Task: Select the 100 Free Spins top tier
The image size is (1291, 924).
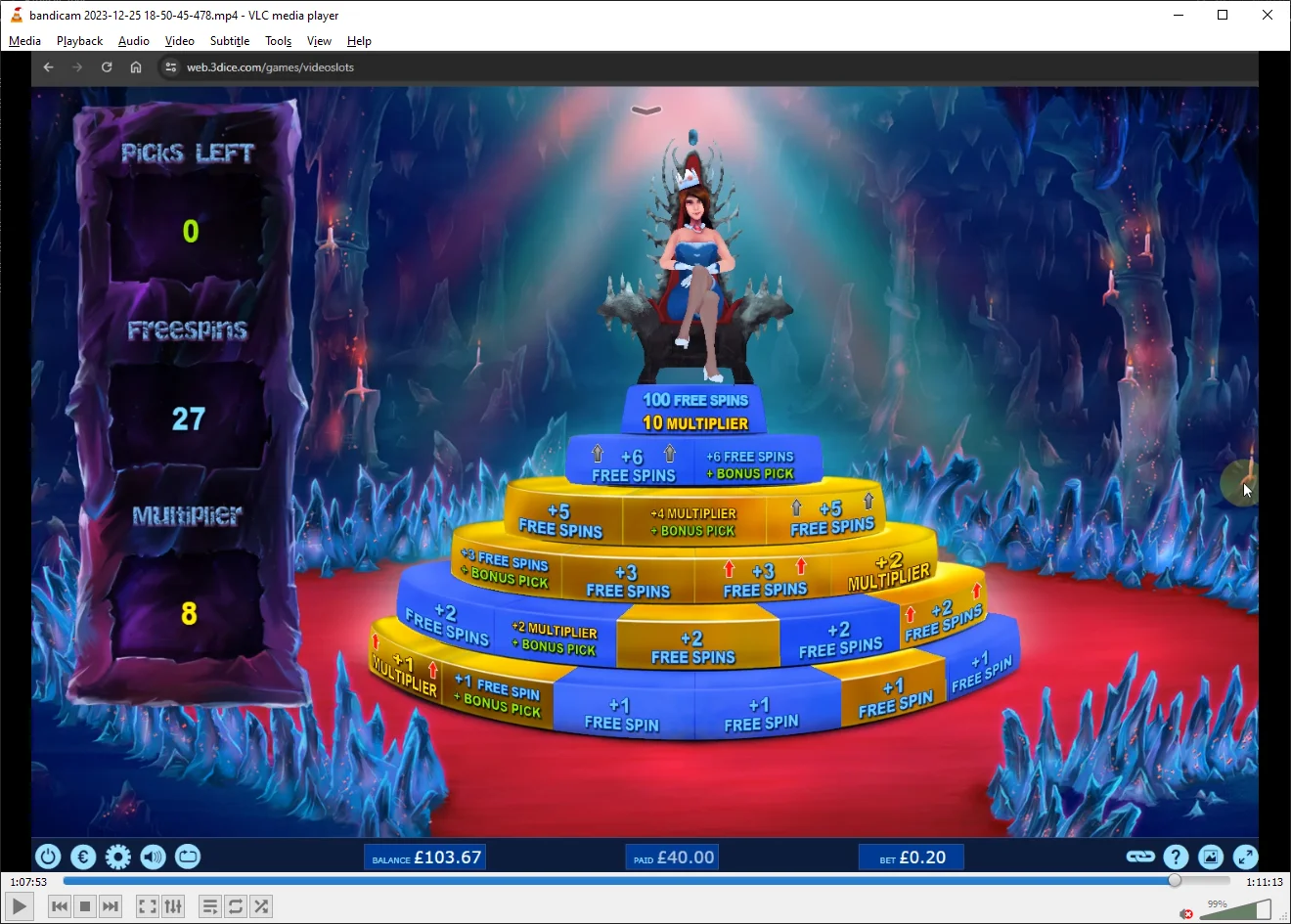Action: point(695,411)
